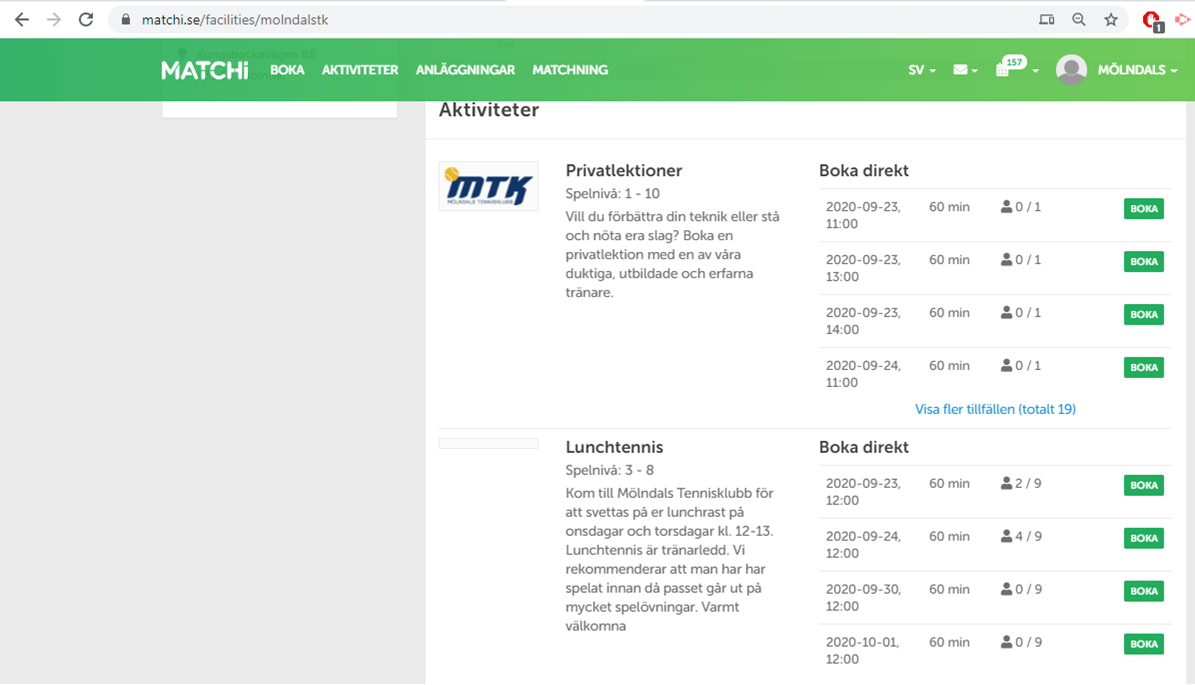Click the browser zoom magnifier icon
The height and width of the screenshot is (685, 1195).
pyautogui.click(x=1079, y=19)
